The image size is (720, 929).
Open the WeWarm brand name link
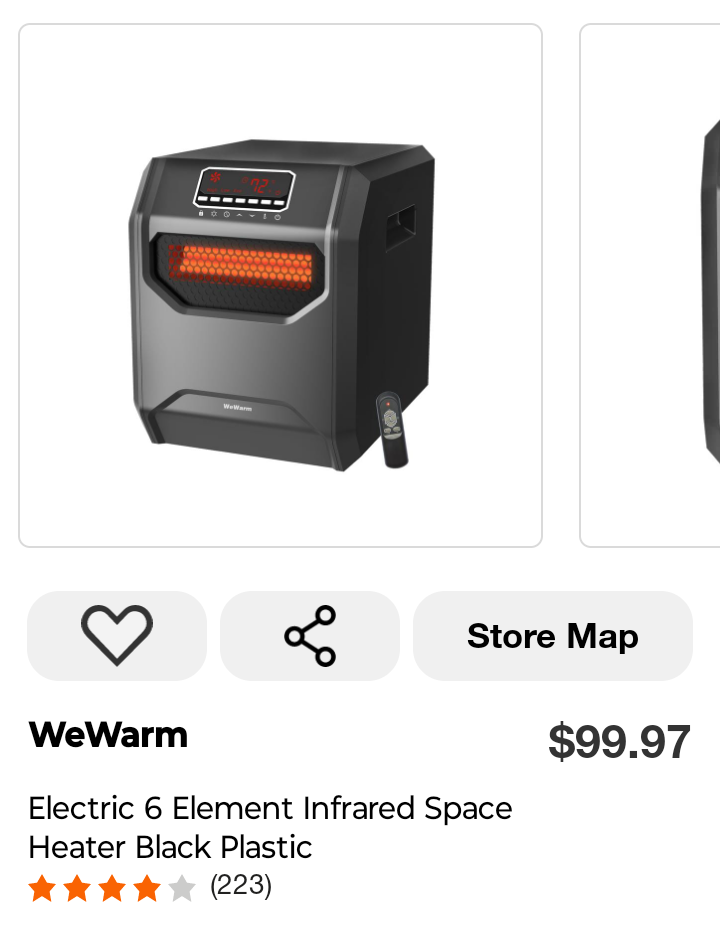[x=108, y=735]
